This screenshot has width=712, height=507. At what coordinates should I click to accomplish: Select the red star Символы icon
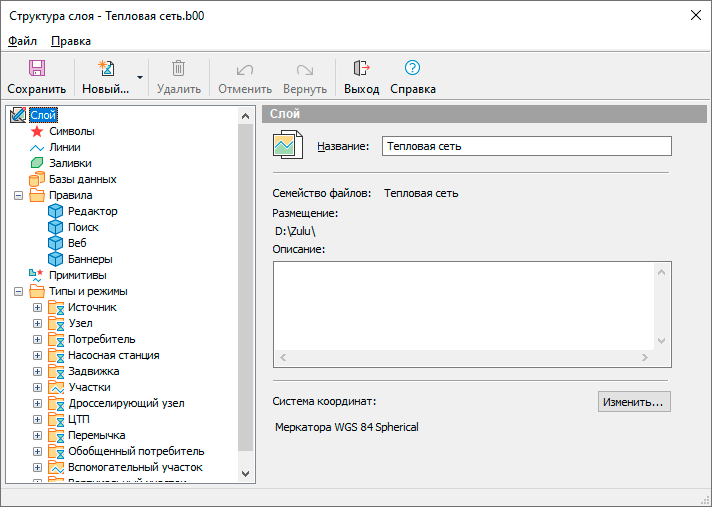point(37,131)
